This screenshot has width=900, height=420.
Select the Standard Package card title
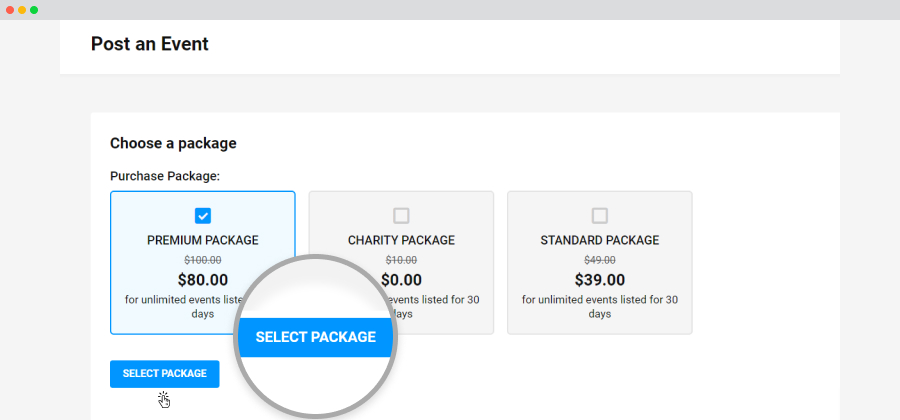(x=600, y=240)
